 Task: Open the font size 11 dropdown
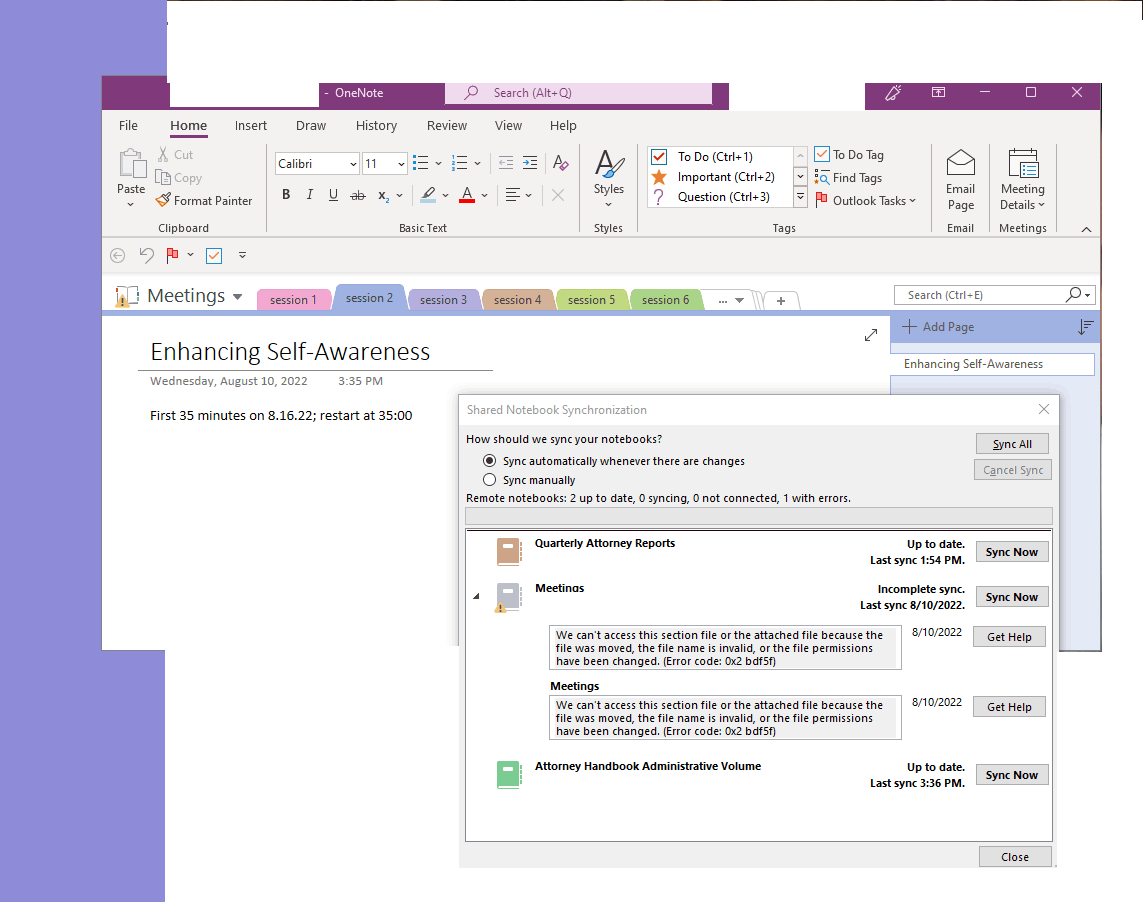[x=401, y=164]
